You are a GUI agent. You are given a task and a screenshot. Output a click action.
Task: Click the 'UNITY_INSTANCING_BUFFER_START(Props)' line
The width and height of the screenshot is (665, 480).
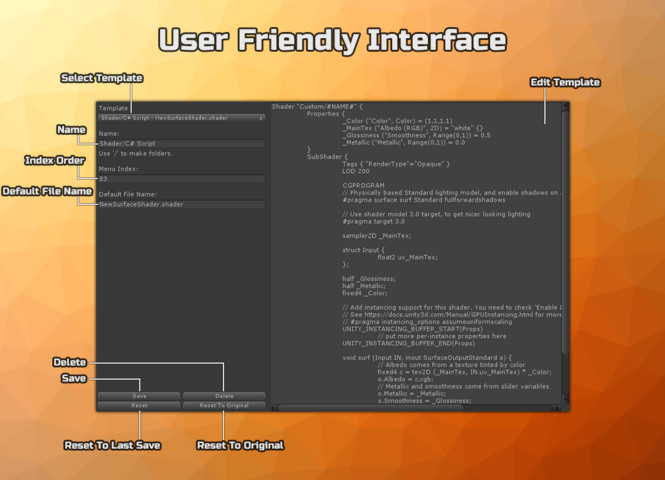click(412, 329)
